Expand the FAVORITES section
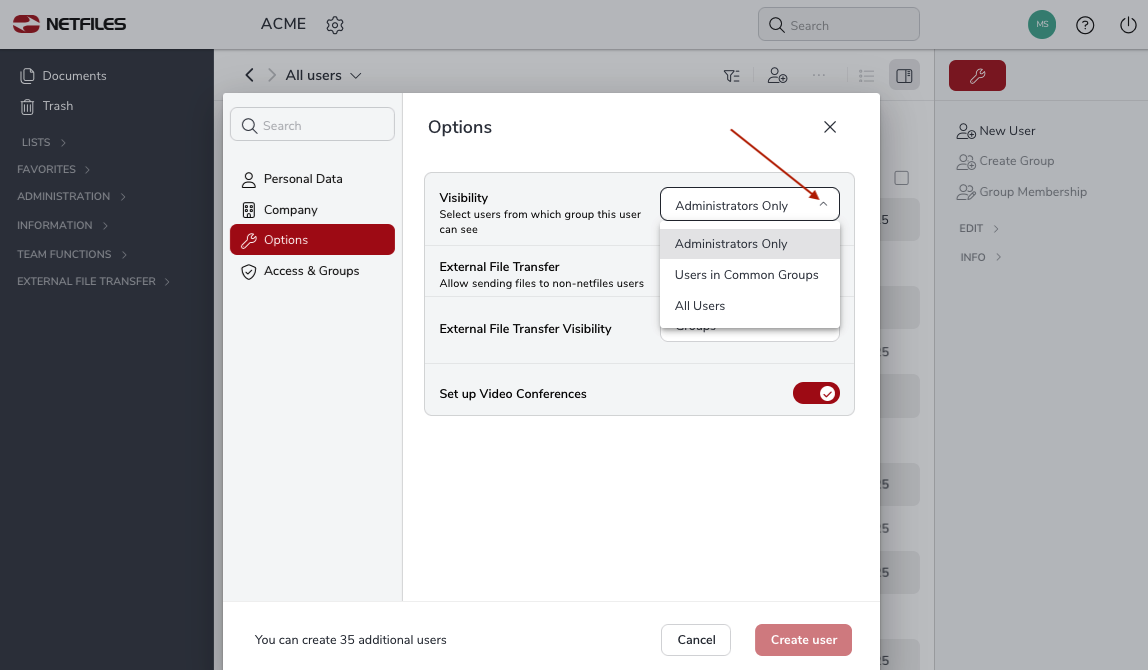Viewport: 1148px width, 670px height. (53, 169)
